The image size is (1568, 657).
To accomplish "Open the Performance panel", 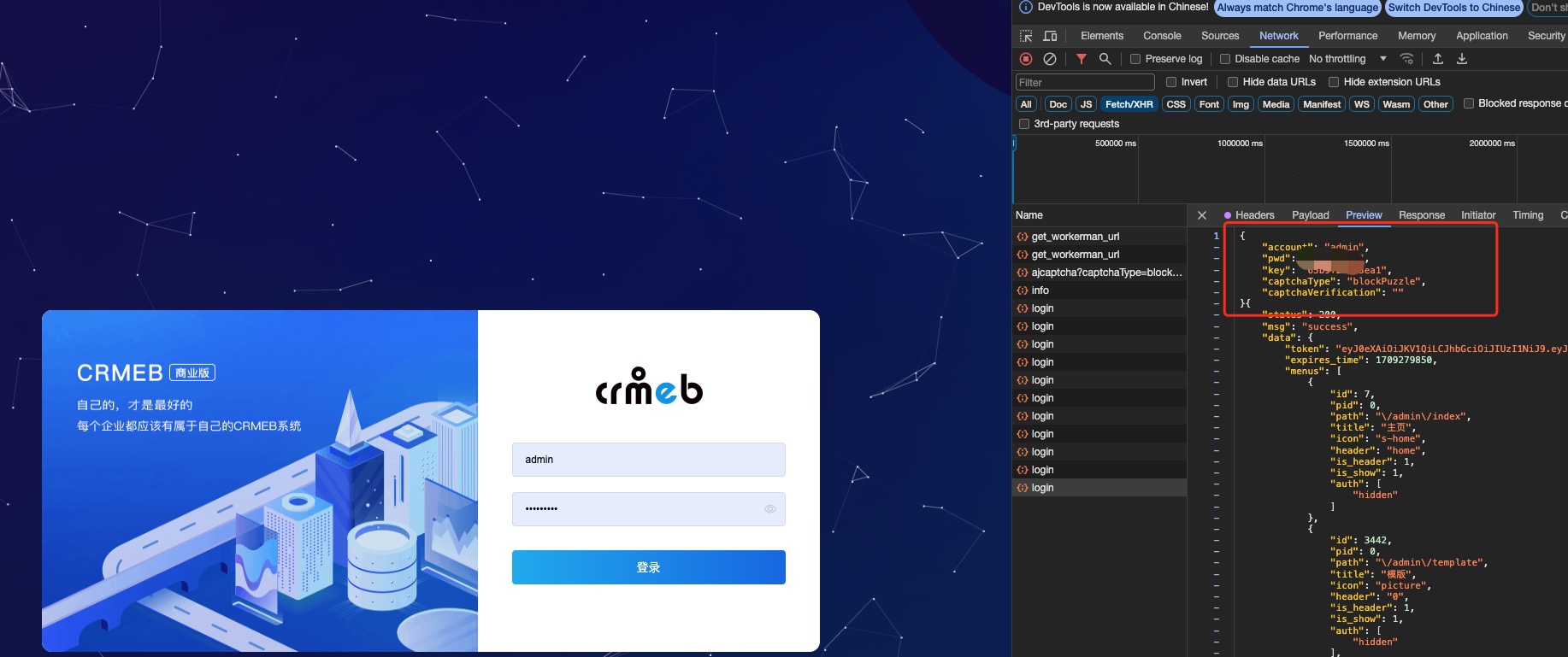I will pos(1347,36).
